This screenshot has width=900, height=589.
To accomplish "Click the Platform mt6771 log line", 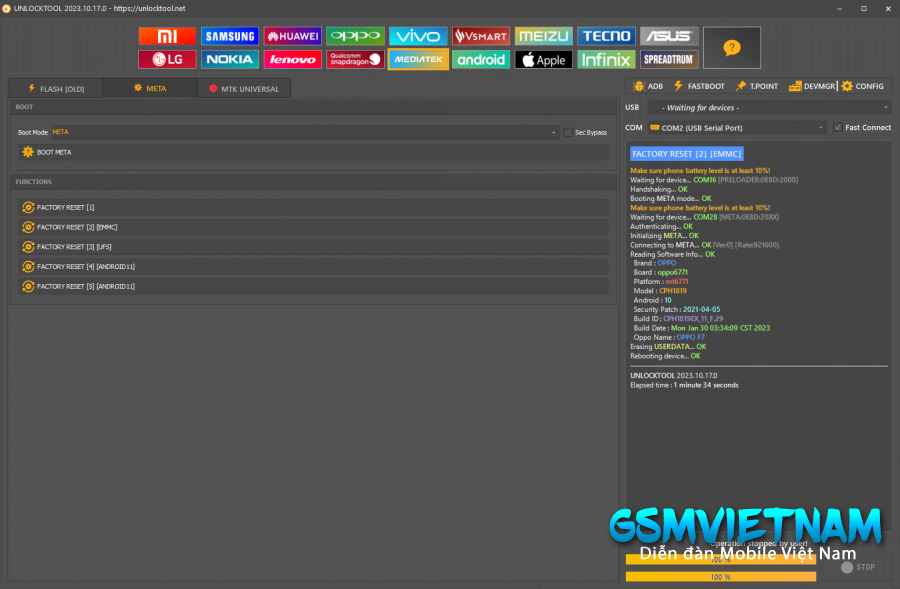I will coord(661,282).
